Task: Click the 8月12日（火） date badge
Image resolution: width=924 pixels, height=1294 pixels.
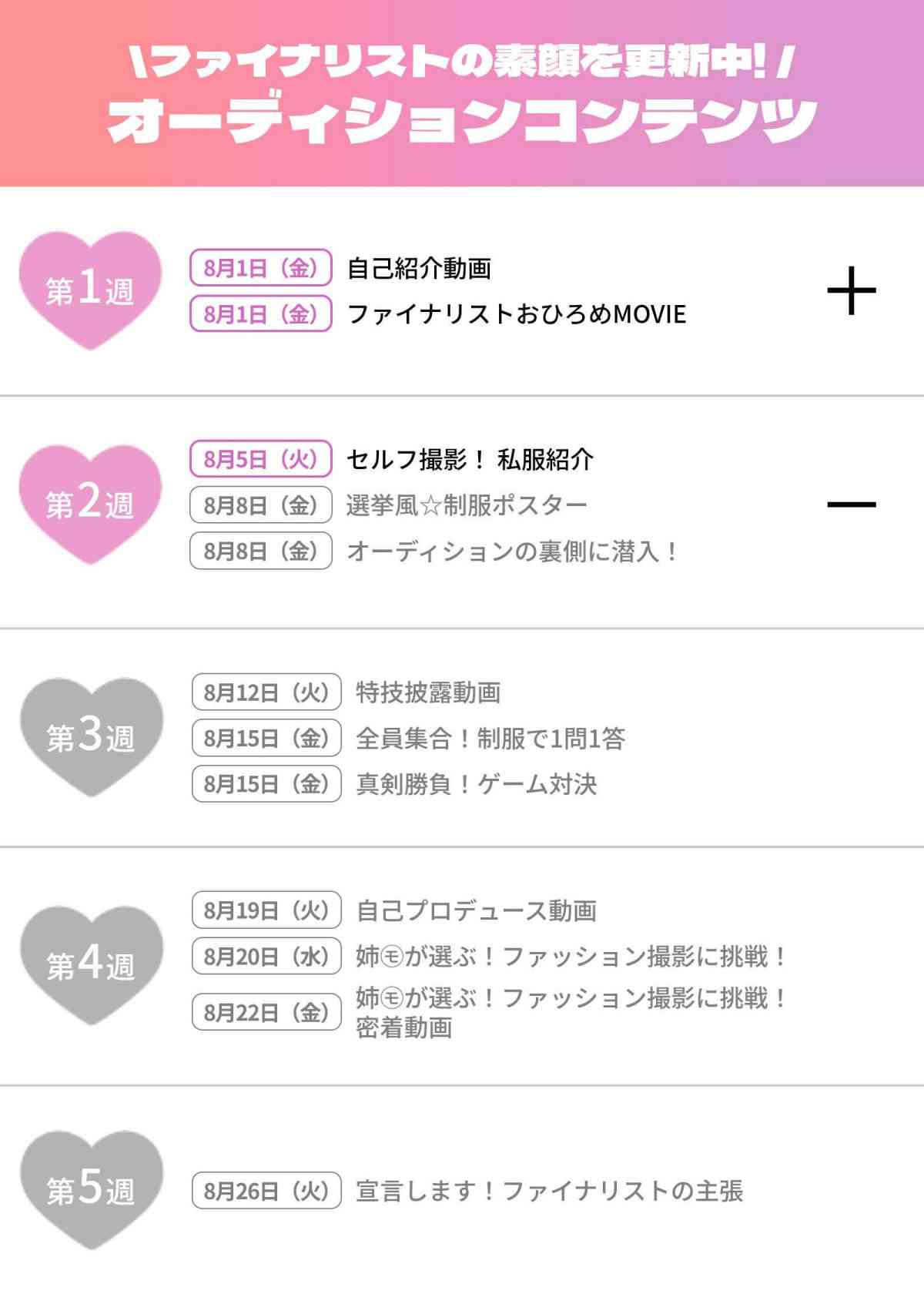Action: point(266,692)
